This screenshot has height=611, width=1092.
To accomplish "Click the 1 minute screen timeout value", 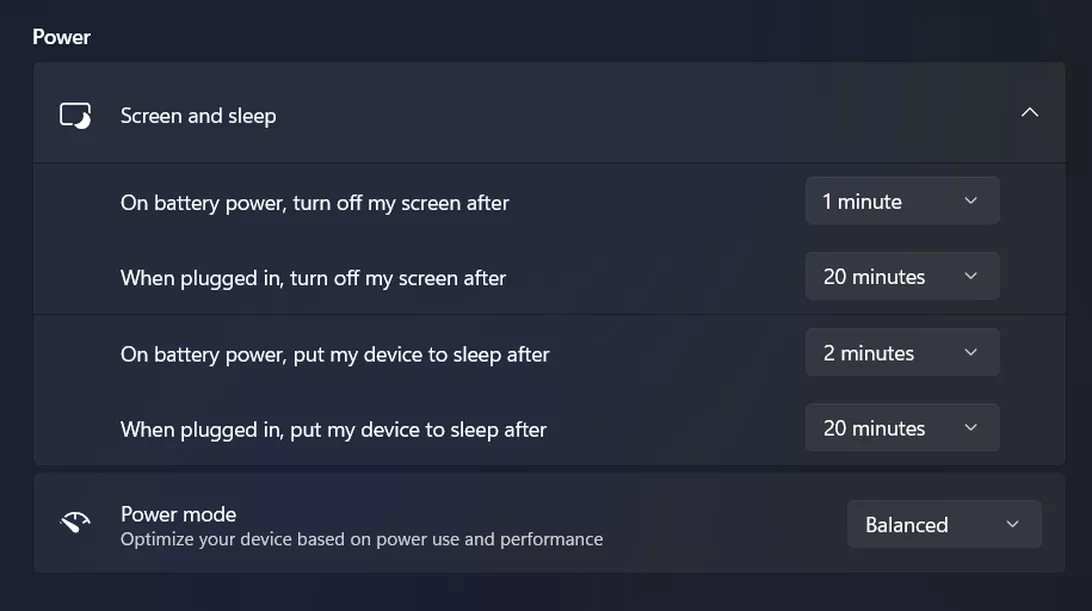I will coord(860,200).
